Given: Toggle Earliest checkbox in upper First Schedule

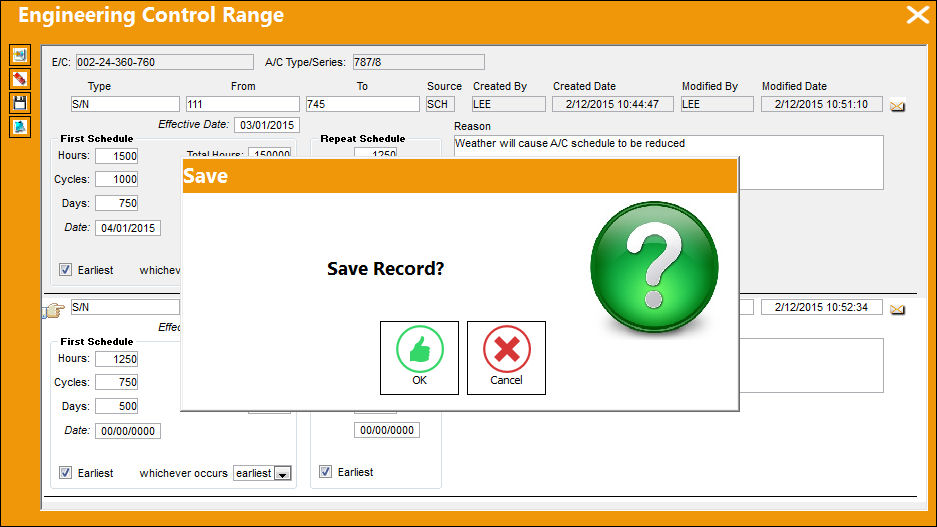Looking at the screenshot, I should (65, 269).
